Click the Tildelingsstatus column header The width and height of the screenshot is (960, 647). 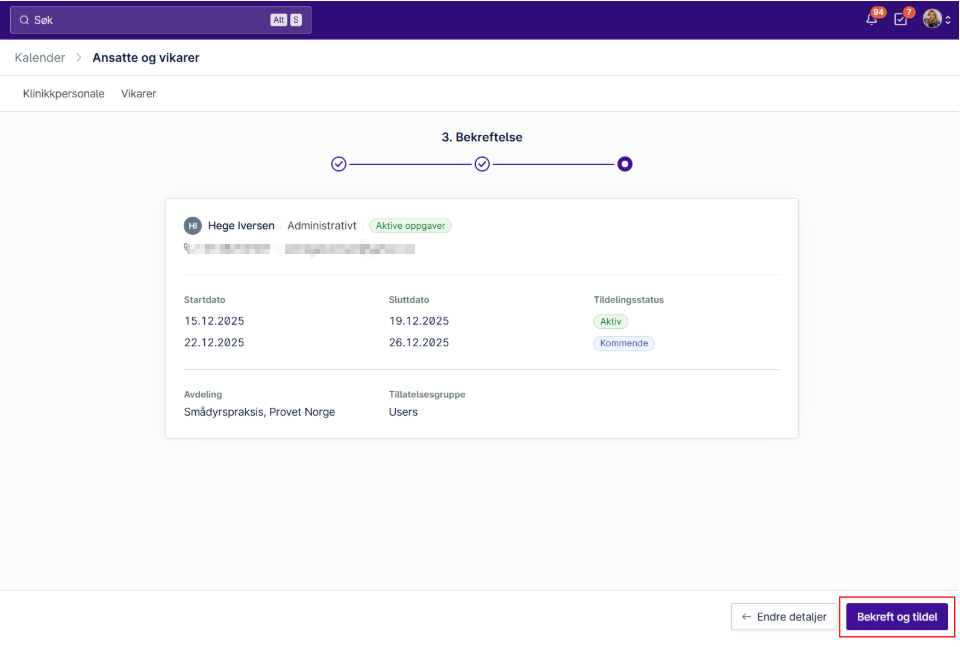tap(629, 300)
